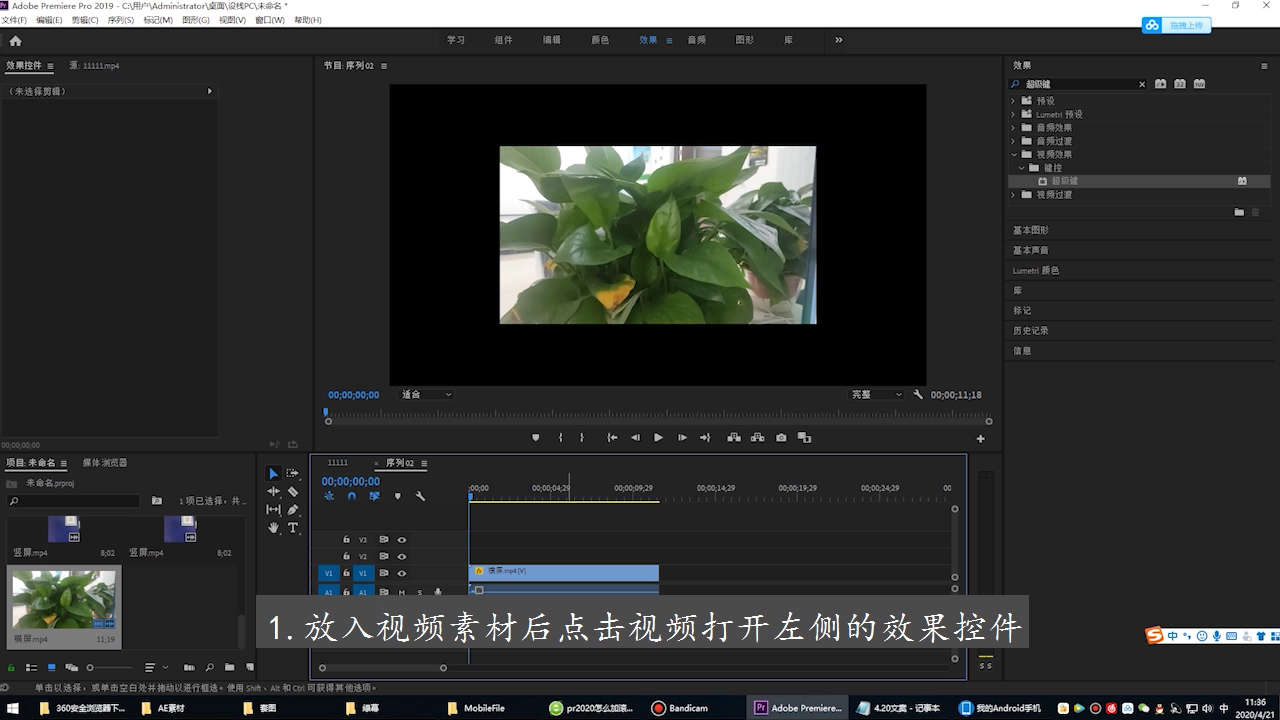1280x720 pixels.
Task: Create new custom bin in Effects
Action: [x=1239, y=212]
